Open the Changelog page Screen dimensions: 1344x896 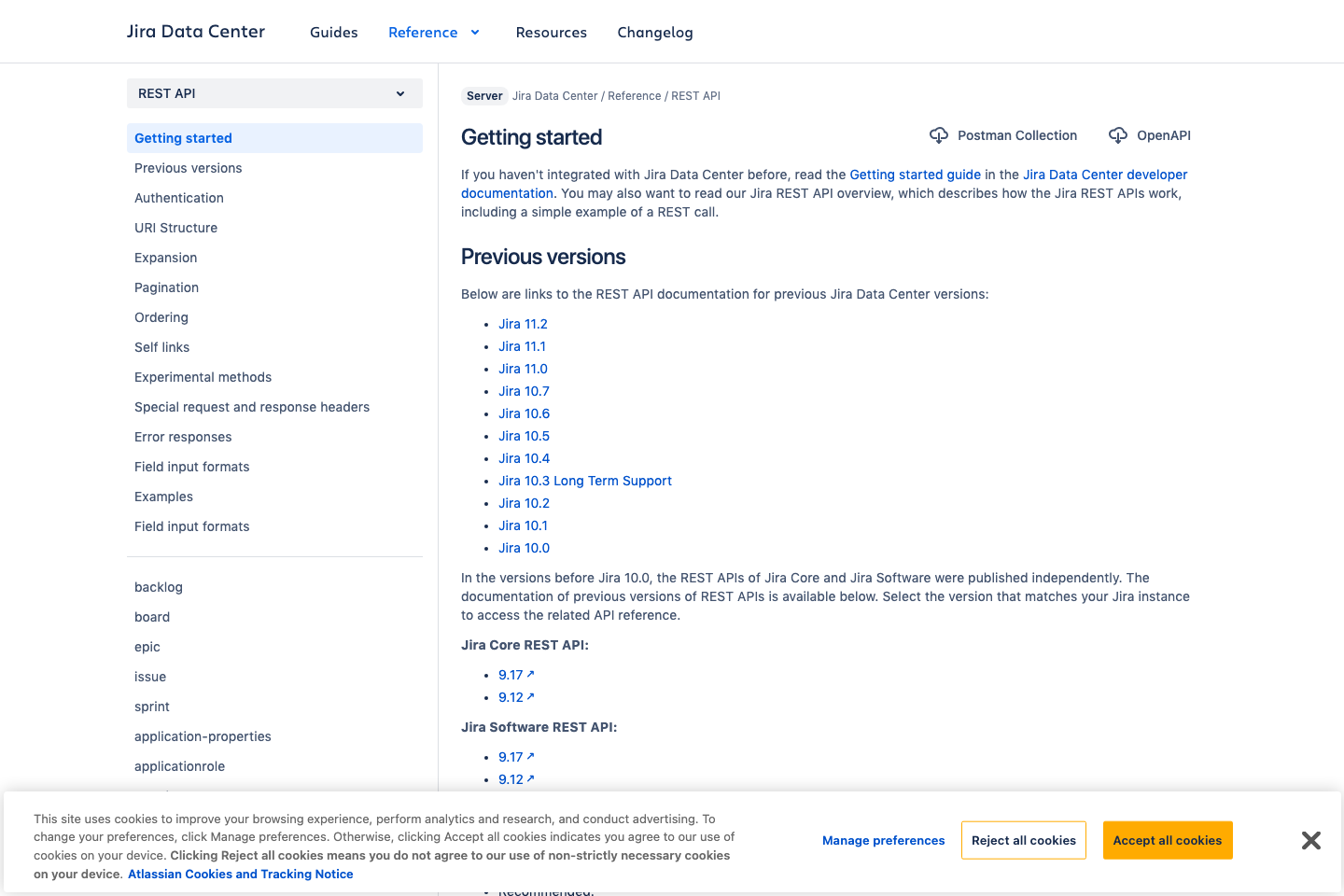[x=654, y=32]
